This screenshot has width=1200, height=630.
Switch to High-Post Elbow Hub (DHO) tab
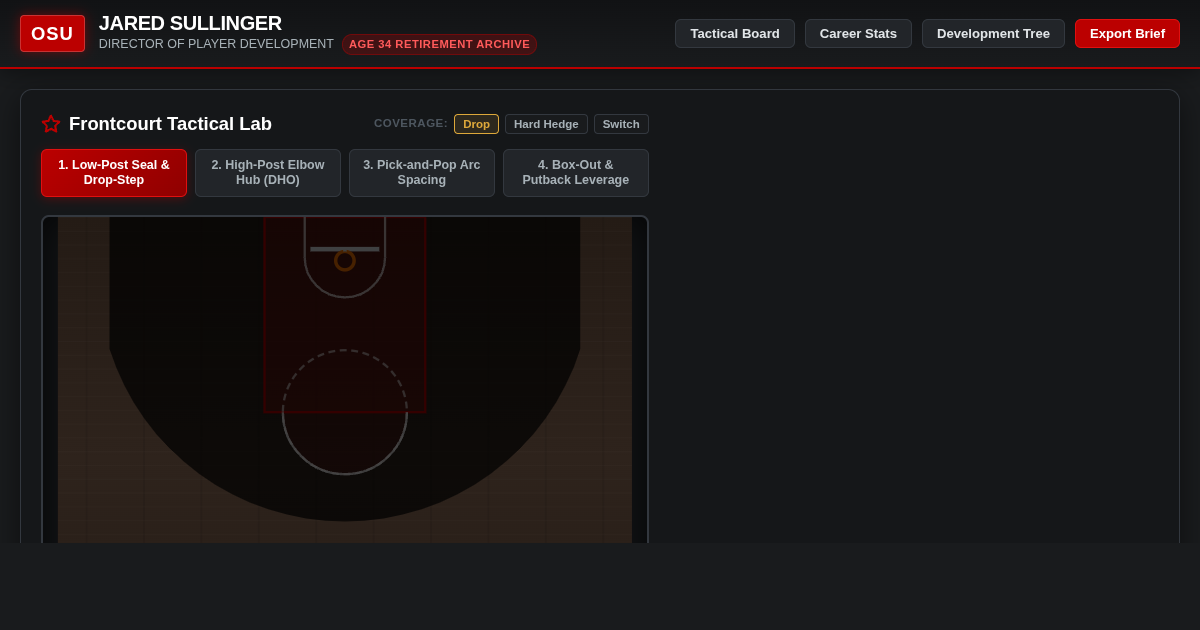[268, 173]
